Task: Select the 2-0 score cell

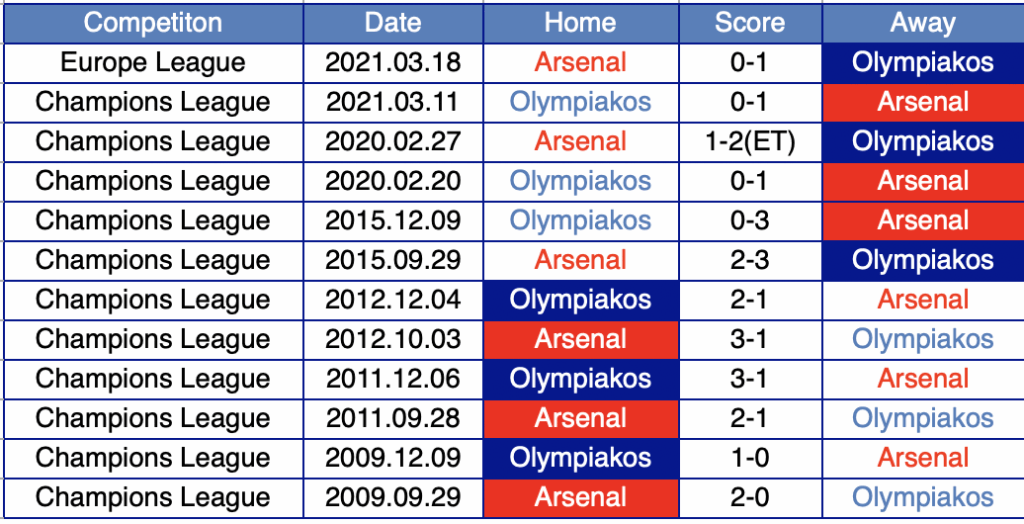Action: pyautogui.click(x=750, y=497)
